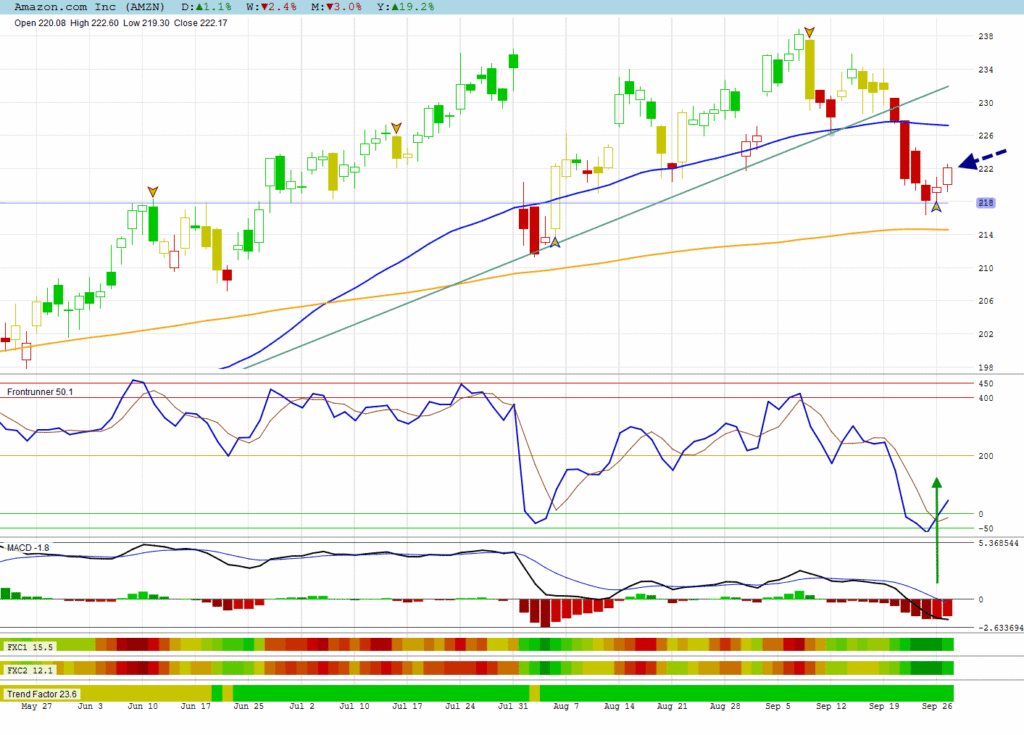
Task: Click the up-arrow marker below the late September low
Action: pyautogui.click(x=936, y=206)
